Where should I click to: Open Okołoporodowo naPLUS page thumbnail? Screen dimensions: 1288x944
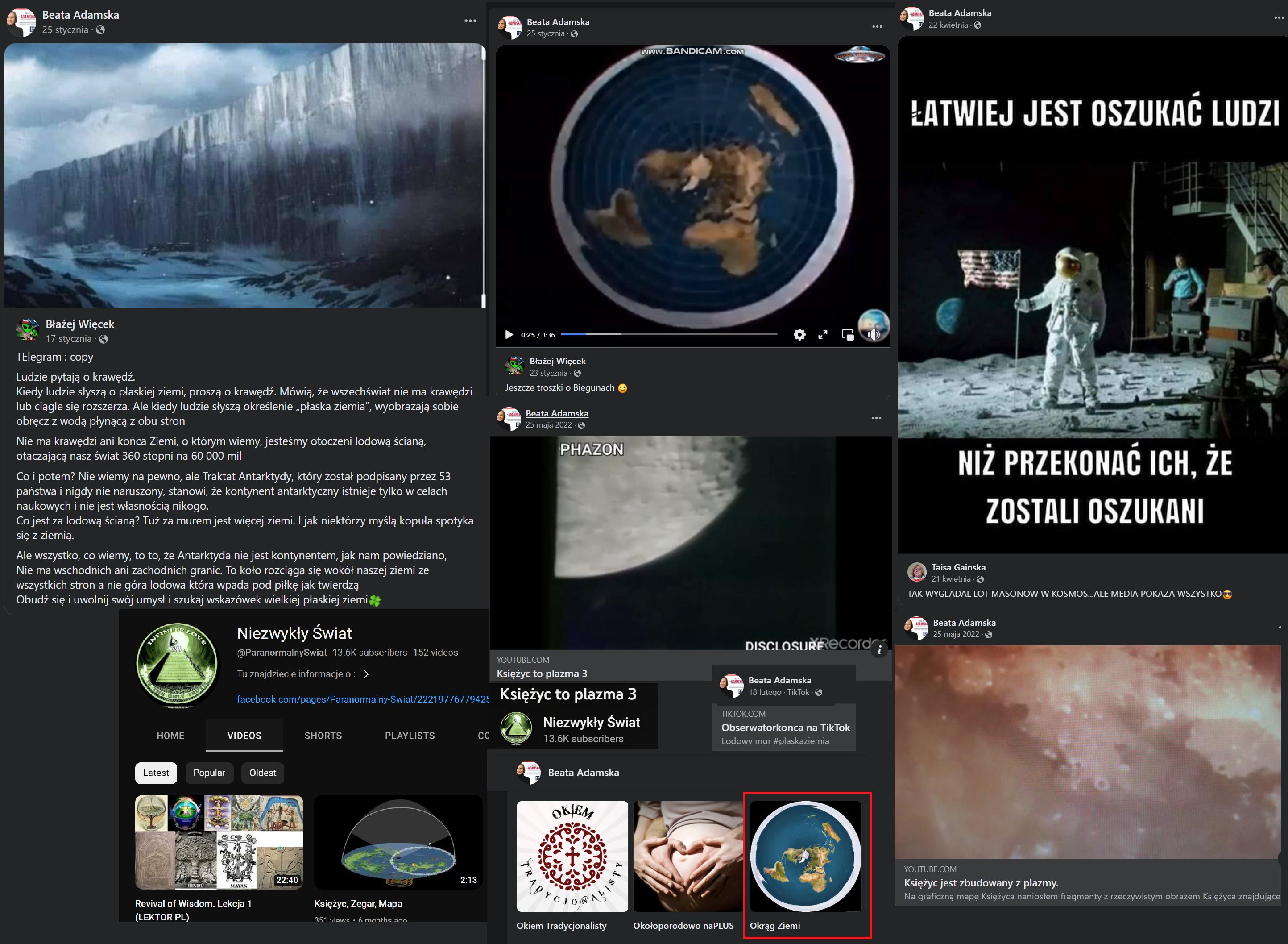[688, 856]
